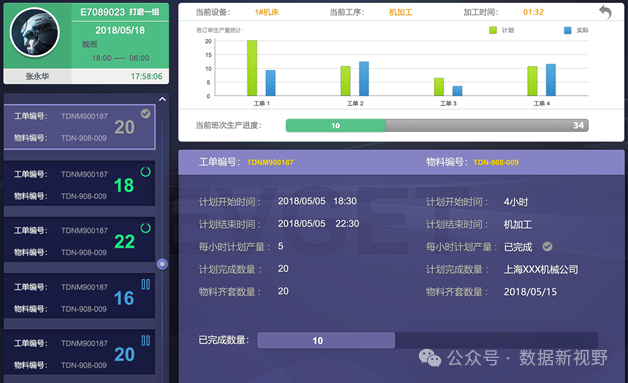Click the completed checkmark on quantity 20 card

point(145,114)
